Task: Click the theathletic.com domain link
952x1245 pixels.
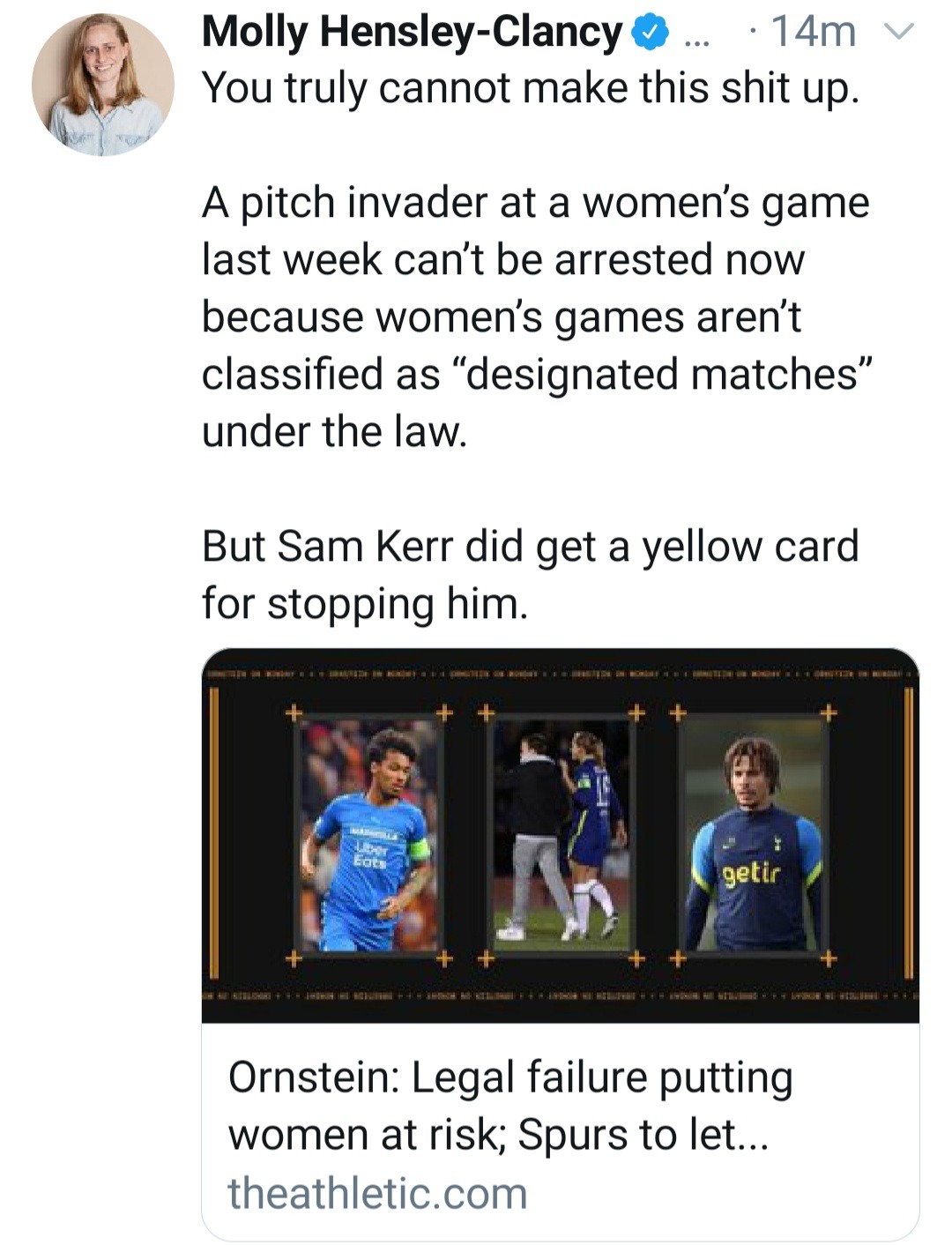Action: point(377,1193)
